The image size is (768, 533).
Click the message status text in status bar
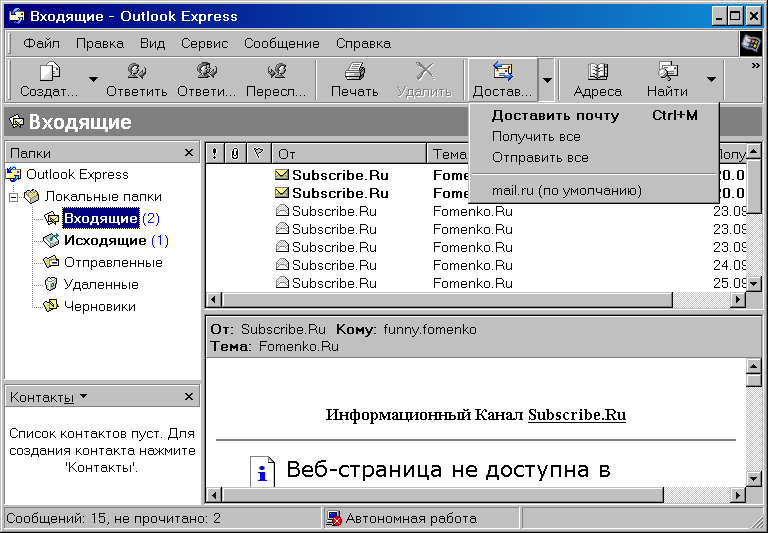tap(114, 519)
